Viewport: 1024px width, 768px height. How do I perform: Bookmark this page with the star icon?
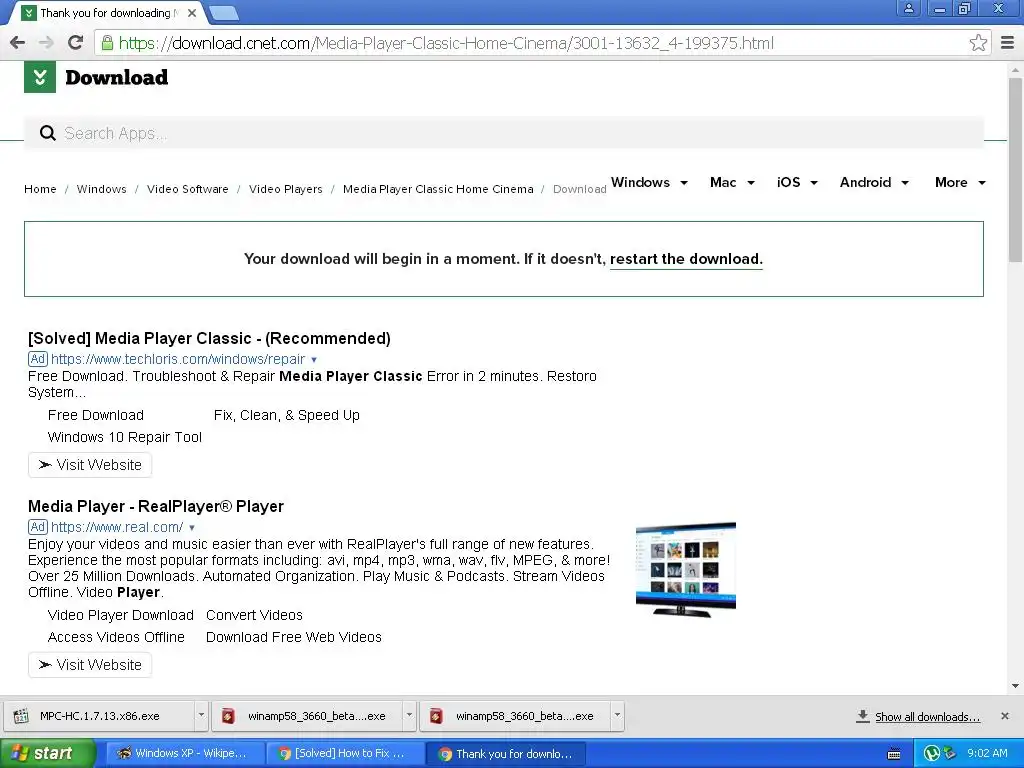click(x=978, y=43)
